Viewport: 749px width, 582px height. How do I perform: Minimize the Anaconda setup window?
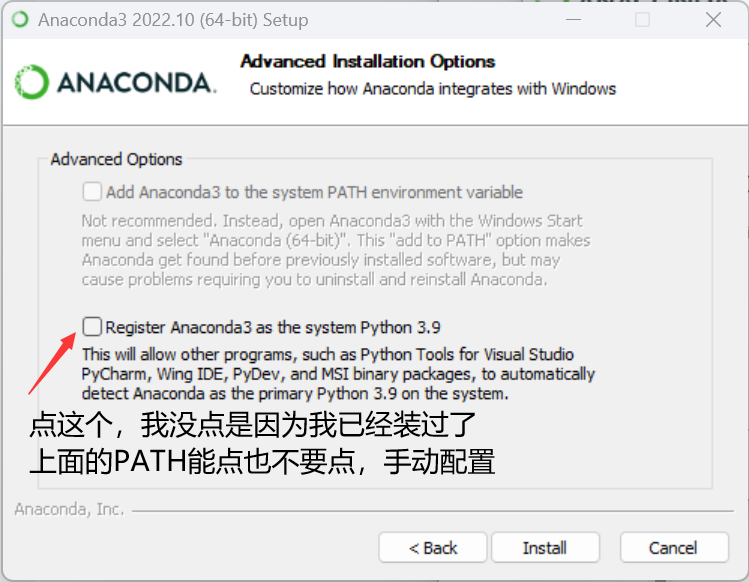coord(573,20)
